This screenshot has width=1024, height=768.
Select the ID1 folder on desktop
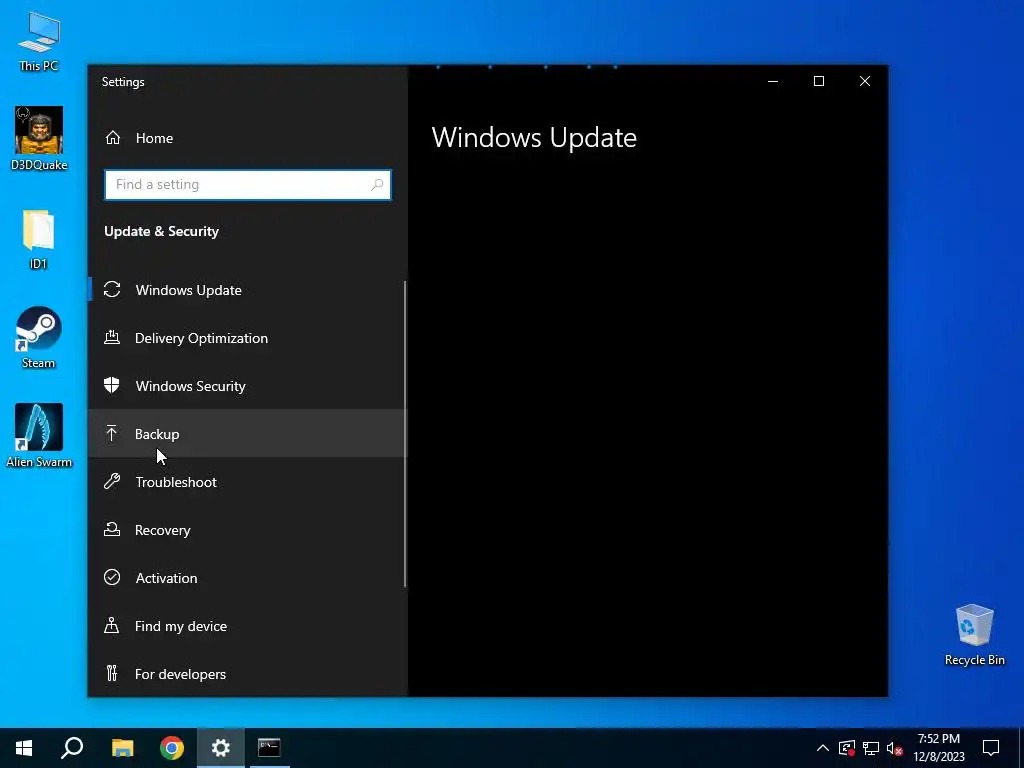pyautogui.click(x=39, y=240)
